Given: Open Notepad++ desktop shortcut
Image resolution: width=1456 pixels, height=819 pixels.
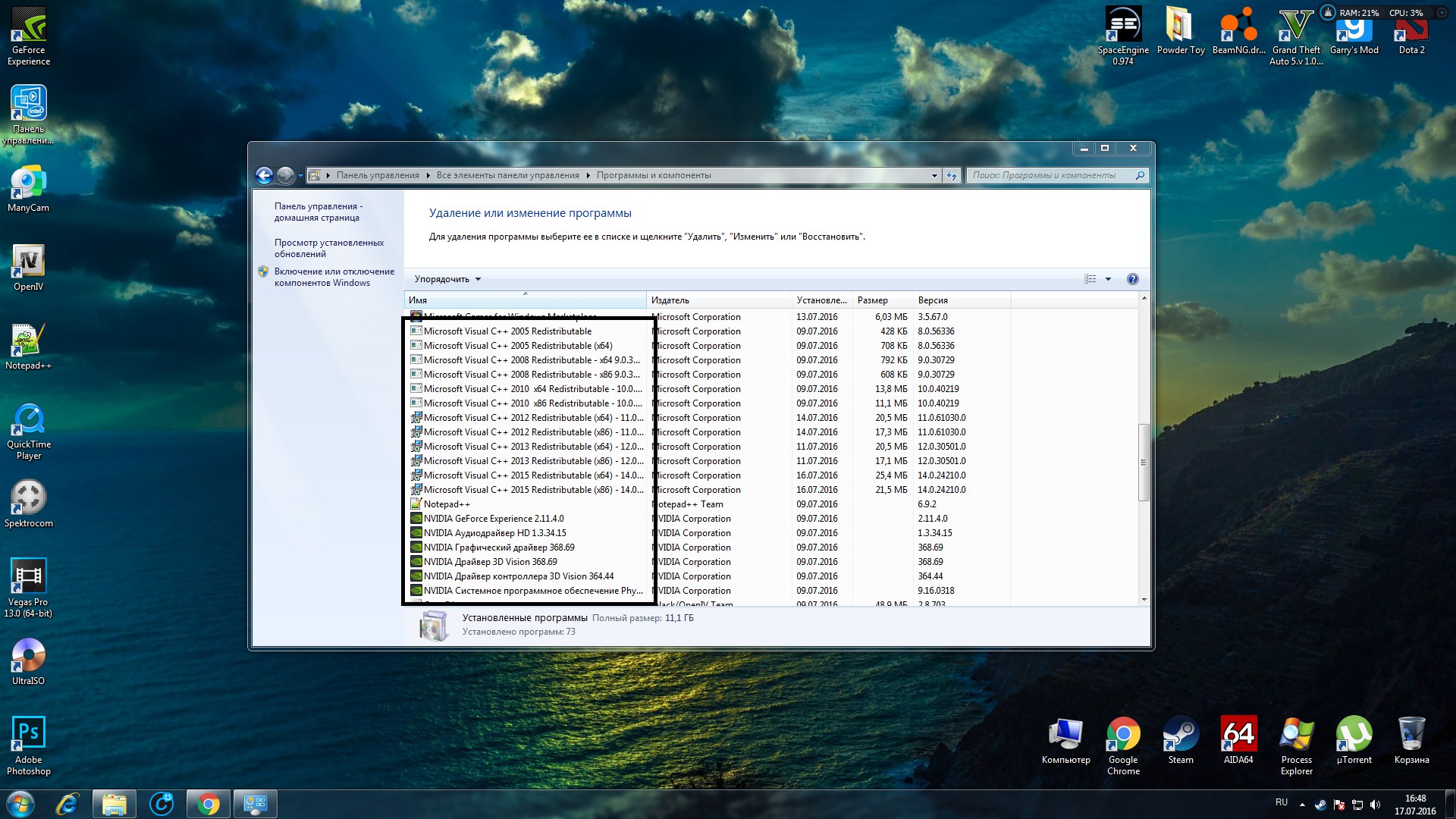Looking at the screenshot, I should click(29, 347).
